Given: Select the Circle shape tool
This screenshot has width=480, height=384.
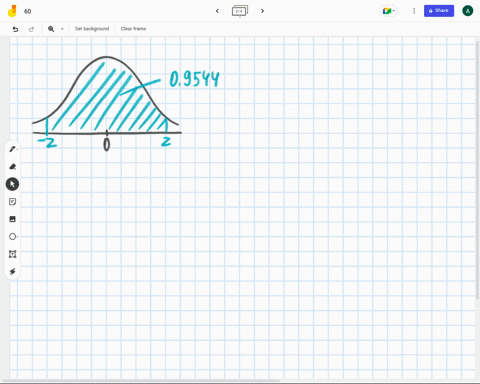Looking at the screenshot, I should point(13,236).
